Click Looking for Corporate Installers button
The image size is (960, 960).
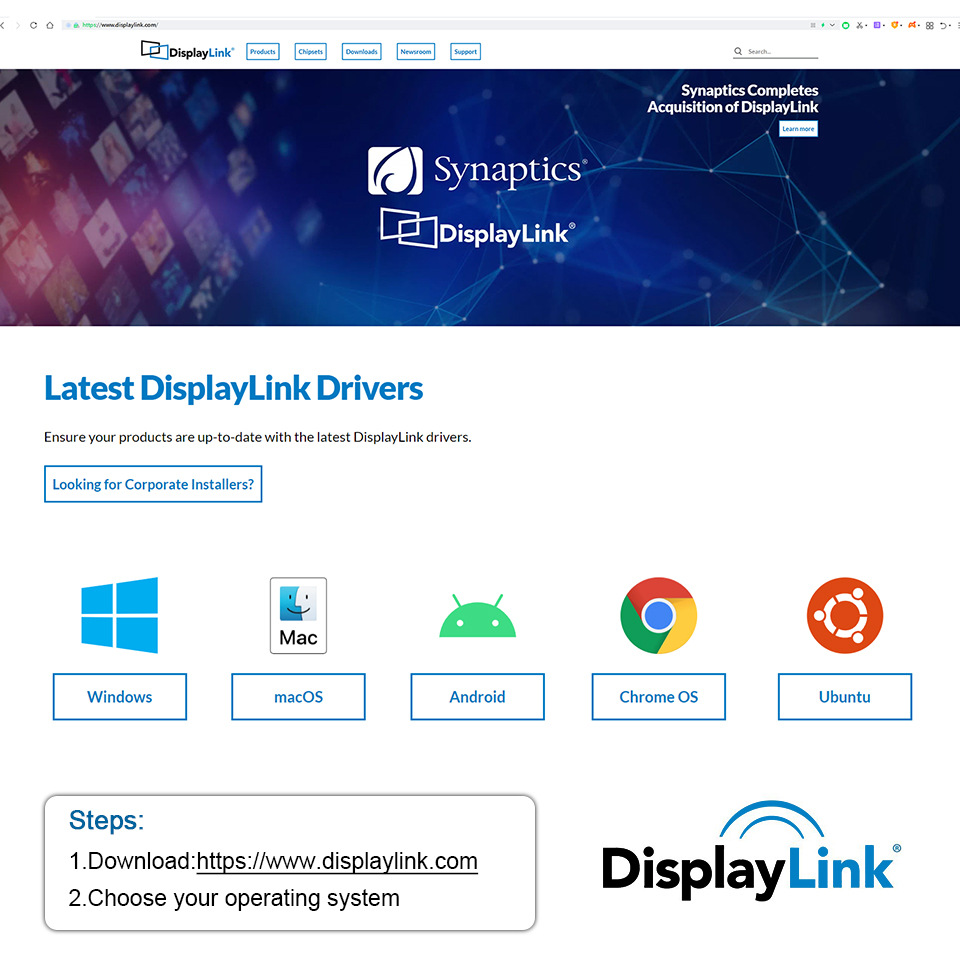[x=153, y=484]
